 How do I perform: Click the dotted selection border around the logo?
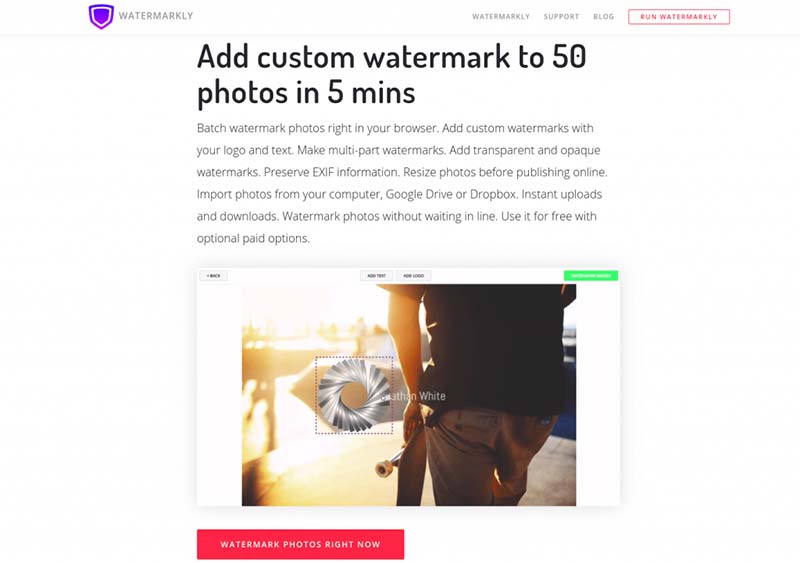click(354, 357)
